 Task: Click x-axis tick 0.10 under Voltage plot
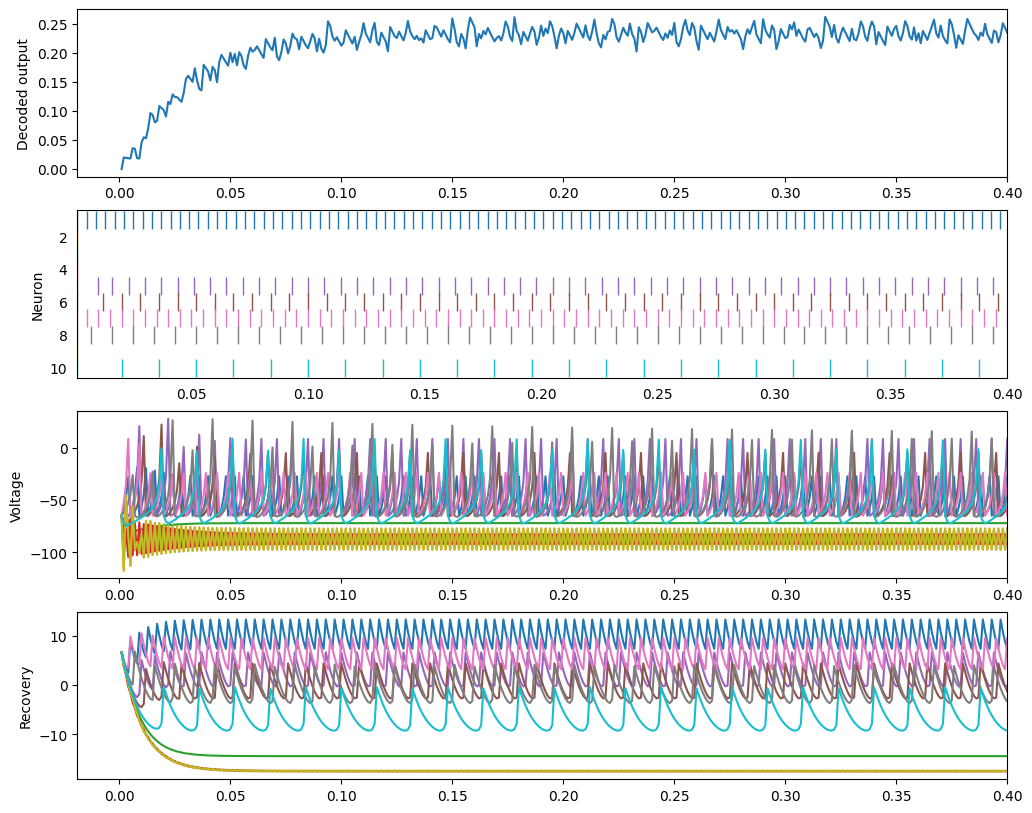[342, 595]
